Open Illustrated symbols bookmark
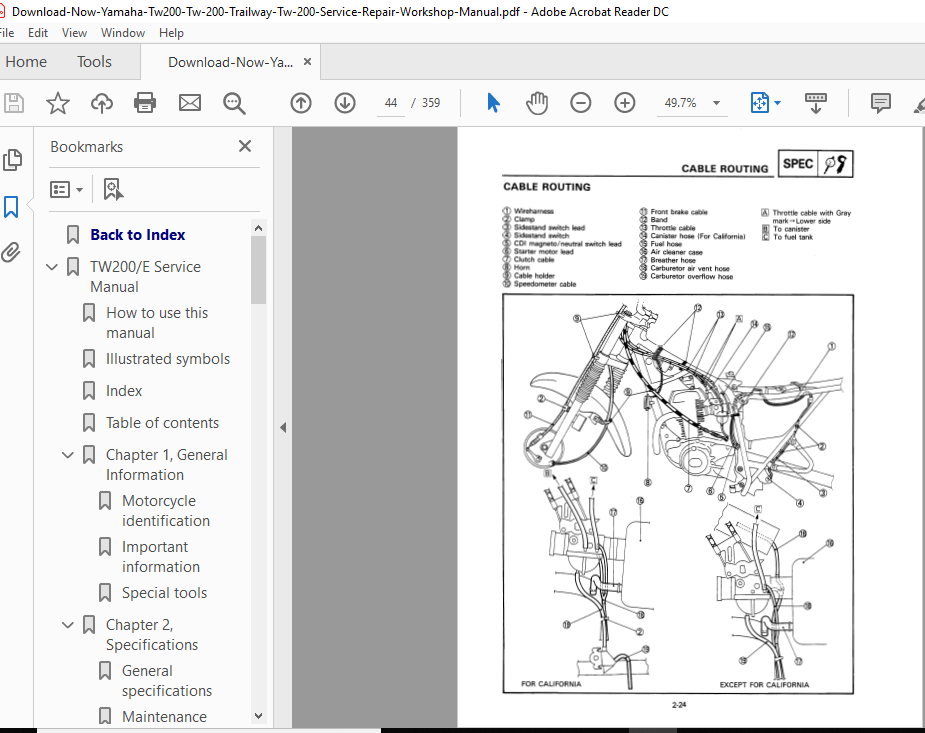 168,359
